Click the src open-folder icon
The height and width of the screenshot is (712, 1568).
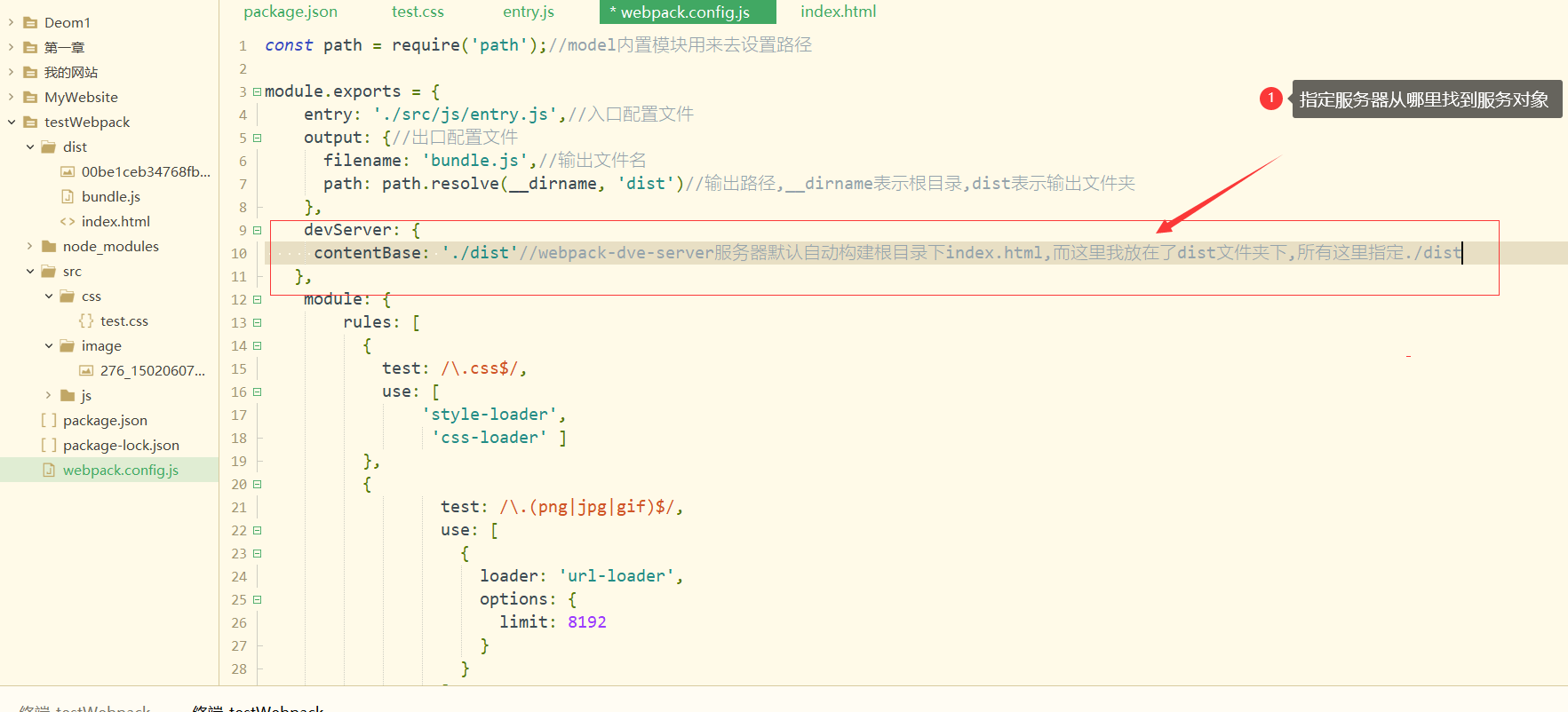[49, 271]
